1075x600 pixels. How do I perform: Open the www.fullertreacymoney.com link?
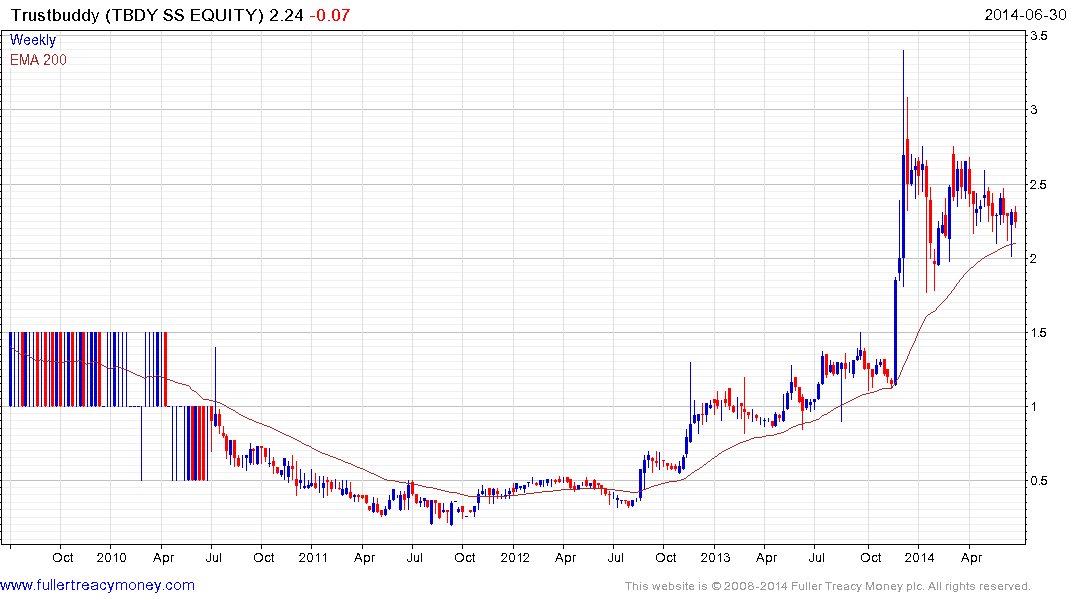[x=97, y=585]
